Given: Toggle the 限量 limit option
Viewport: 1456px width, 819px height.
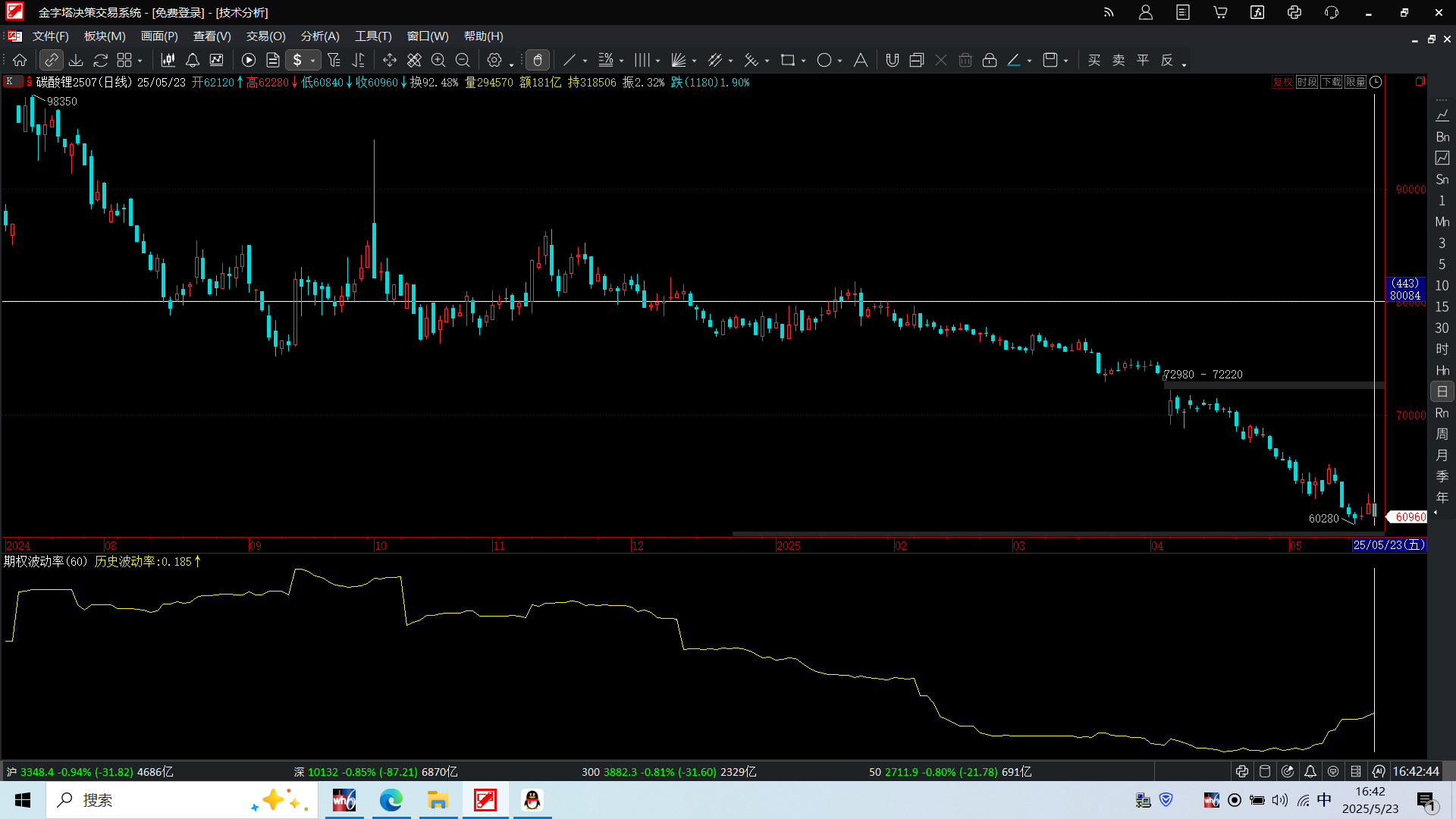Looking at the screenshot, I should [x=1355, y=82].
